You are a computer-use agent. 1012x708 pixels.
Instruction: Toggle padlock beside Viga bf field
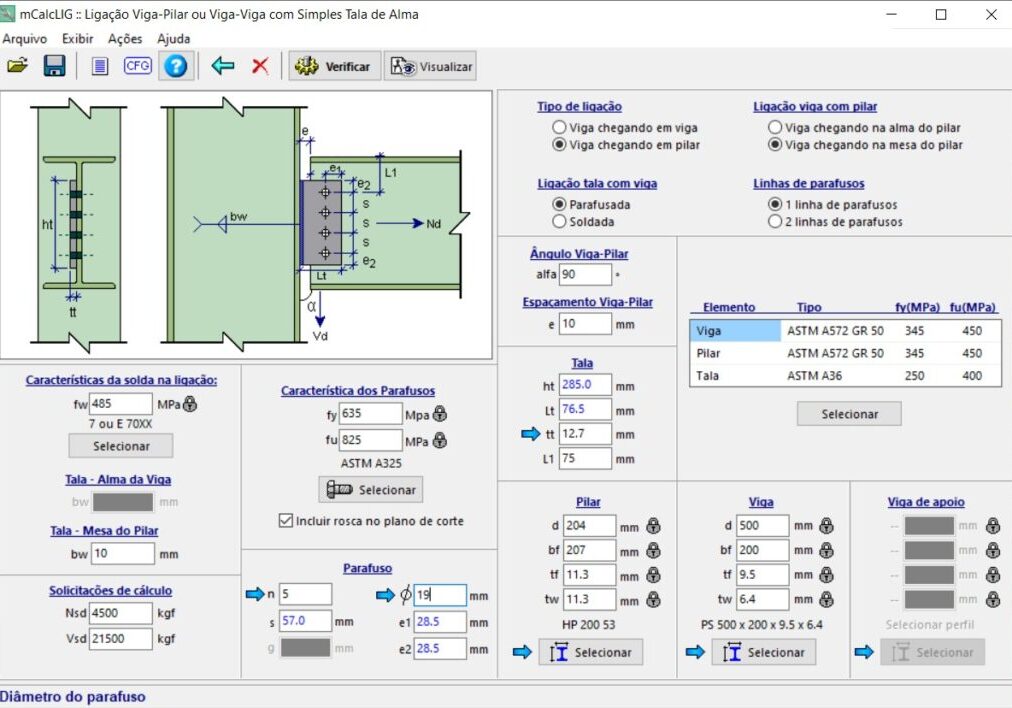pos(826,551)
